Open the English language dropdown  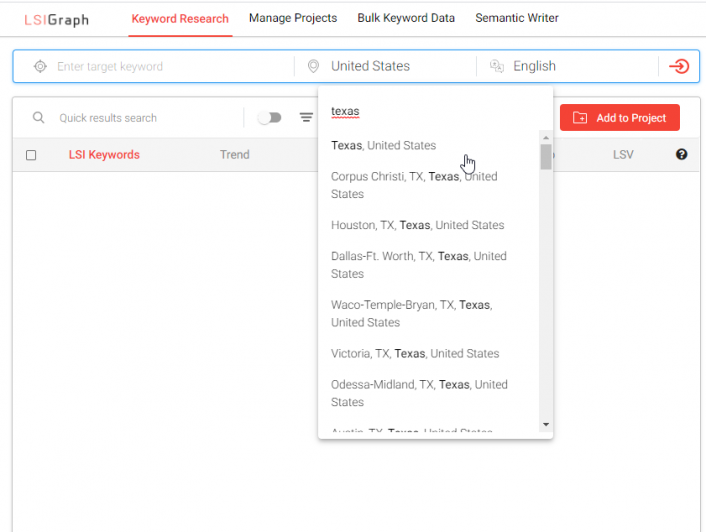[567, 66]
